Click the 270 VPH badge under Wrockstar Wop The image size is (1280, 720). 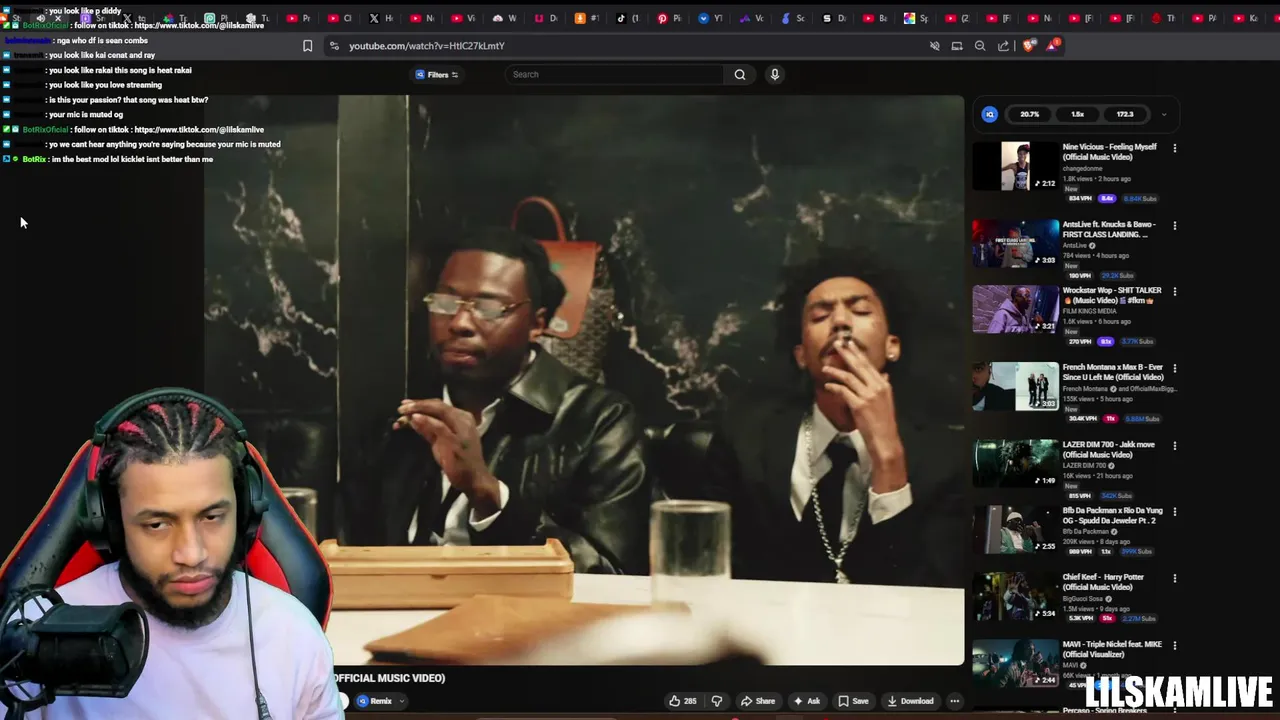(x=1080, y=342)
